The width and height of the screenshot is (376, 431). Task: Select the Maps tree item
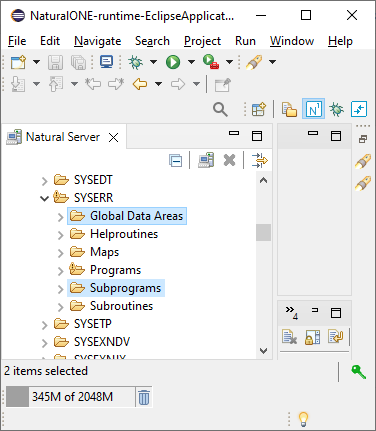(x=104, y=252)
